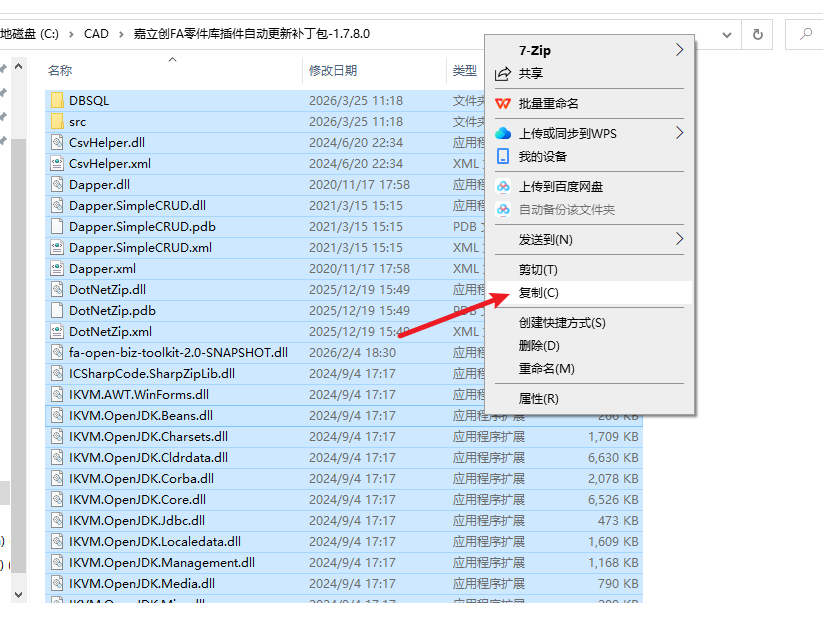Screen dimensions: 823x619
Task: Open the address bar history dropdown
Action: 727,34
